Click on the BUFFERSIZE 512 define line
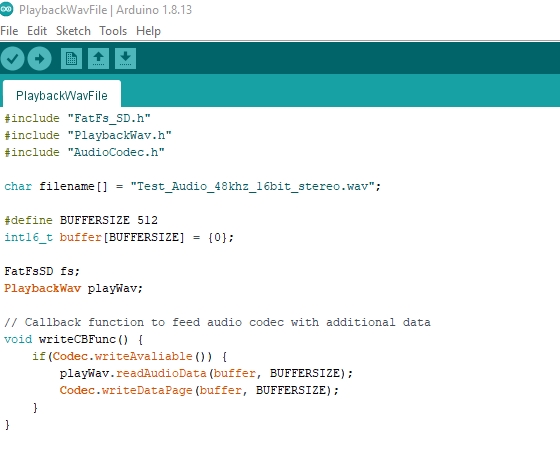560x453 pixels. pos(81,220)
